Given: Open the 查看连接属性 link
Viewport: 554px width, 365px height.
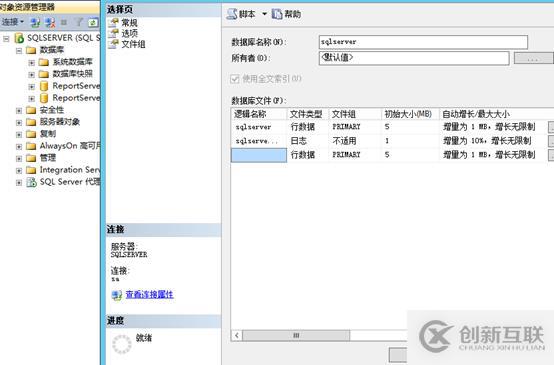Looking at the screenshot, I should (x=149, y=294).
